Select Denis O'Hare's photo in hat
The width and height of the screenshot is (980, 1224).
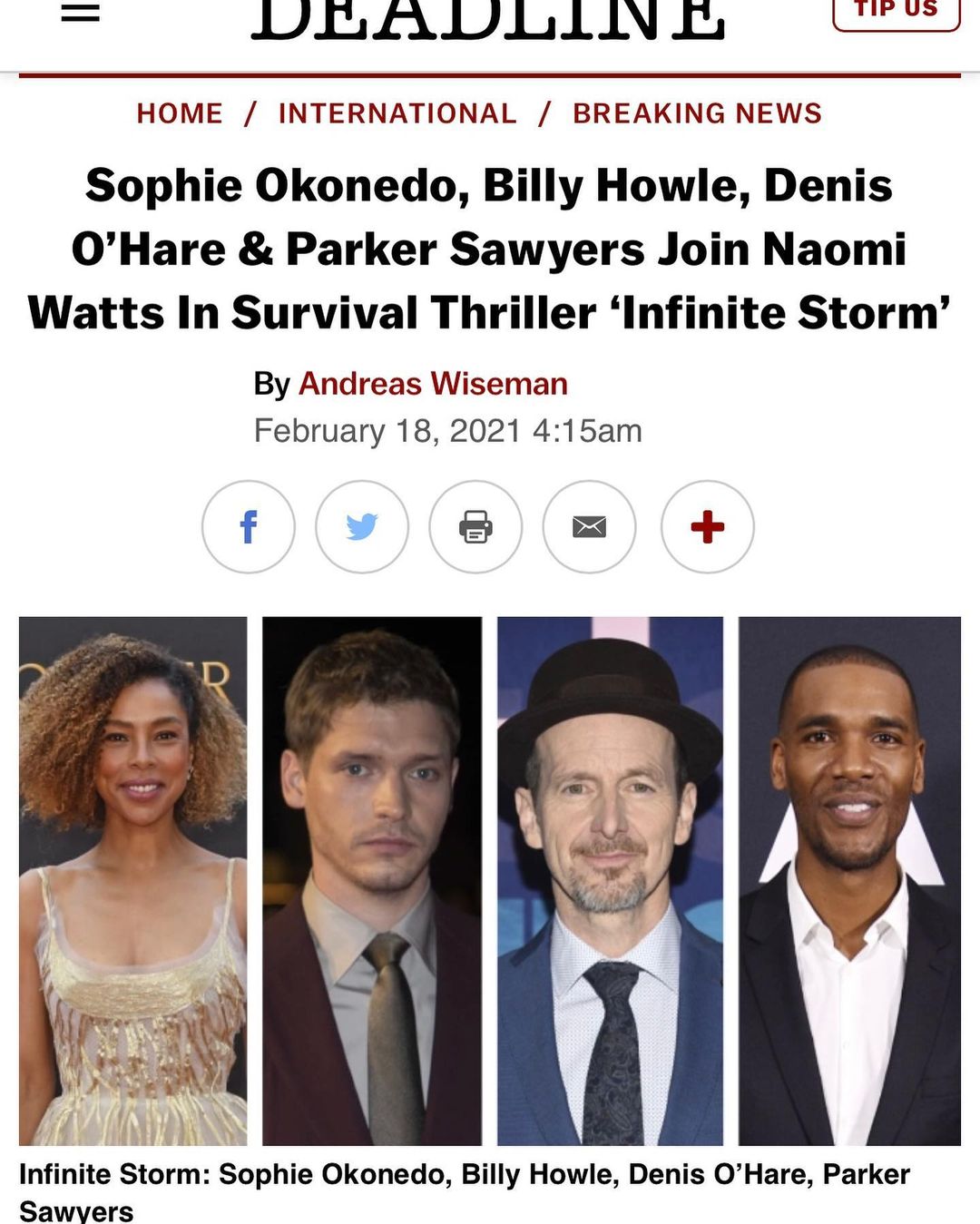[x=610, y=881]
